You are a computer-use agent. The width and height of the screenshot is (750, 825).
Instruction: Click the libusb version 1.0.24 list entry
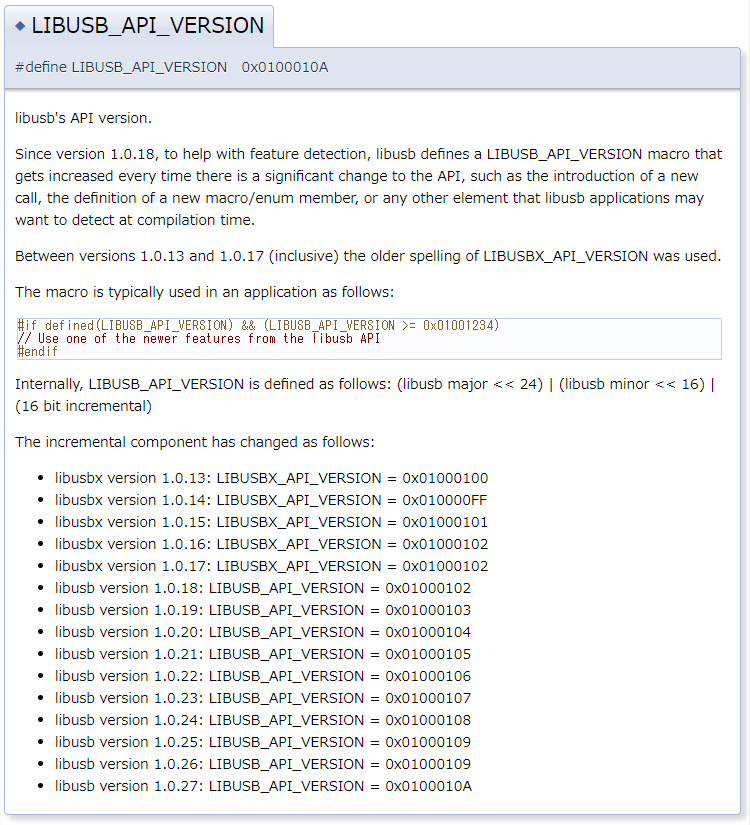coord(263,720)
